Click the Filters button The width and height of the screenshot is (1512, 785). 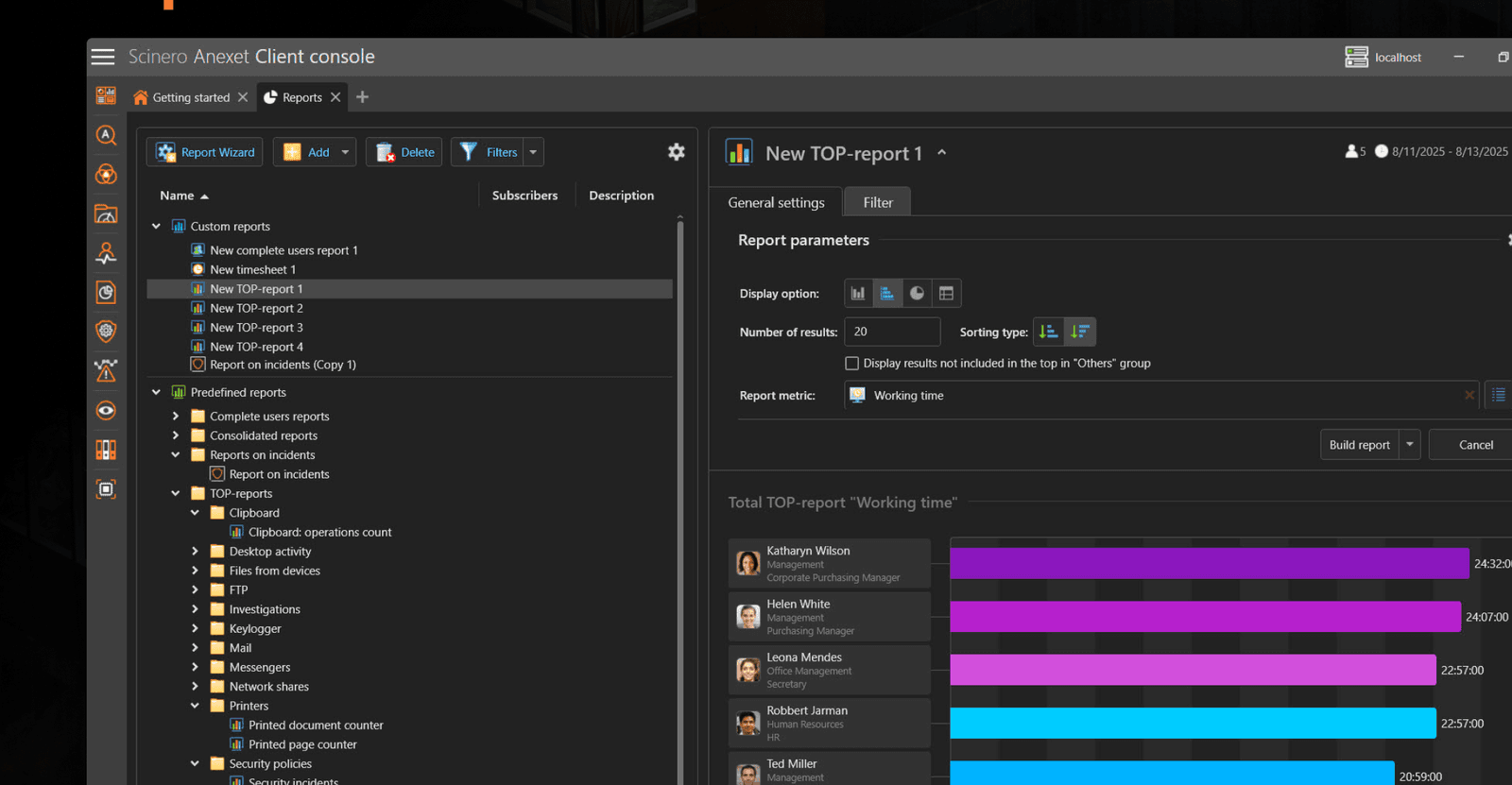[488, 152]
